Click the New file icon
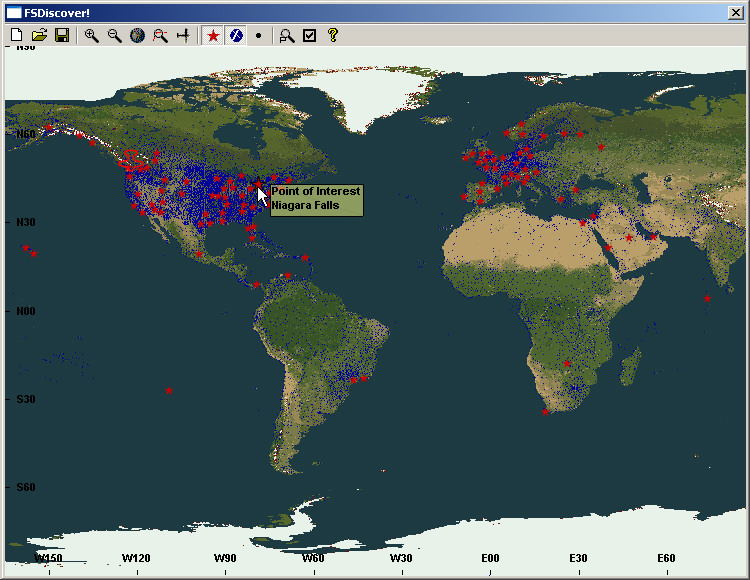The height and width of the screenshot is (580, 750). 16,35
